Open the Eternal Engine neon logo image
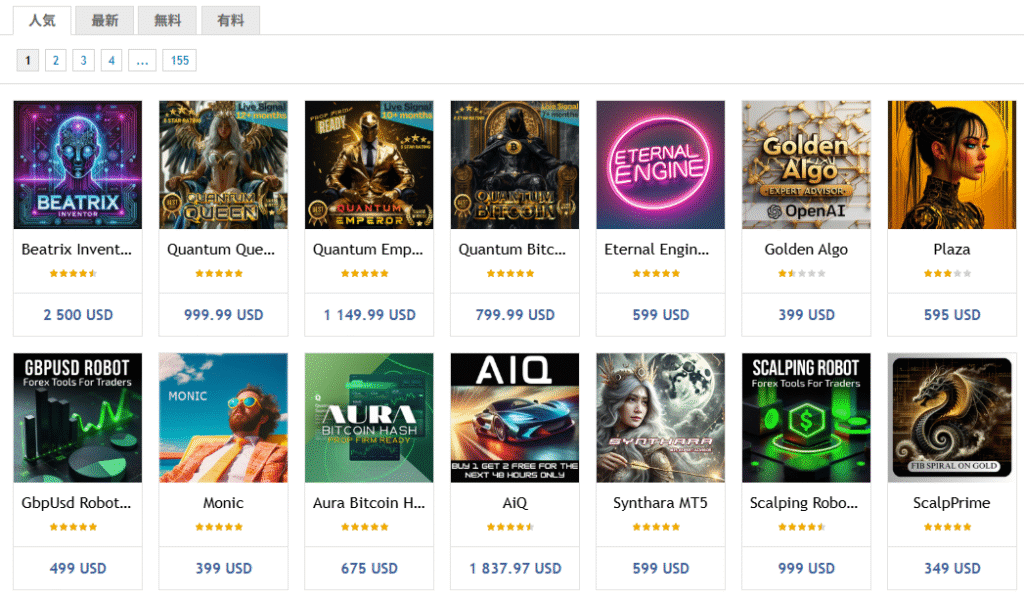This screenshot has height=601, width=1024. point(660,165)
